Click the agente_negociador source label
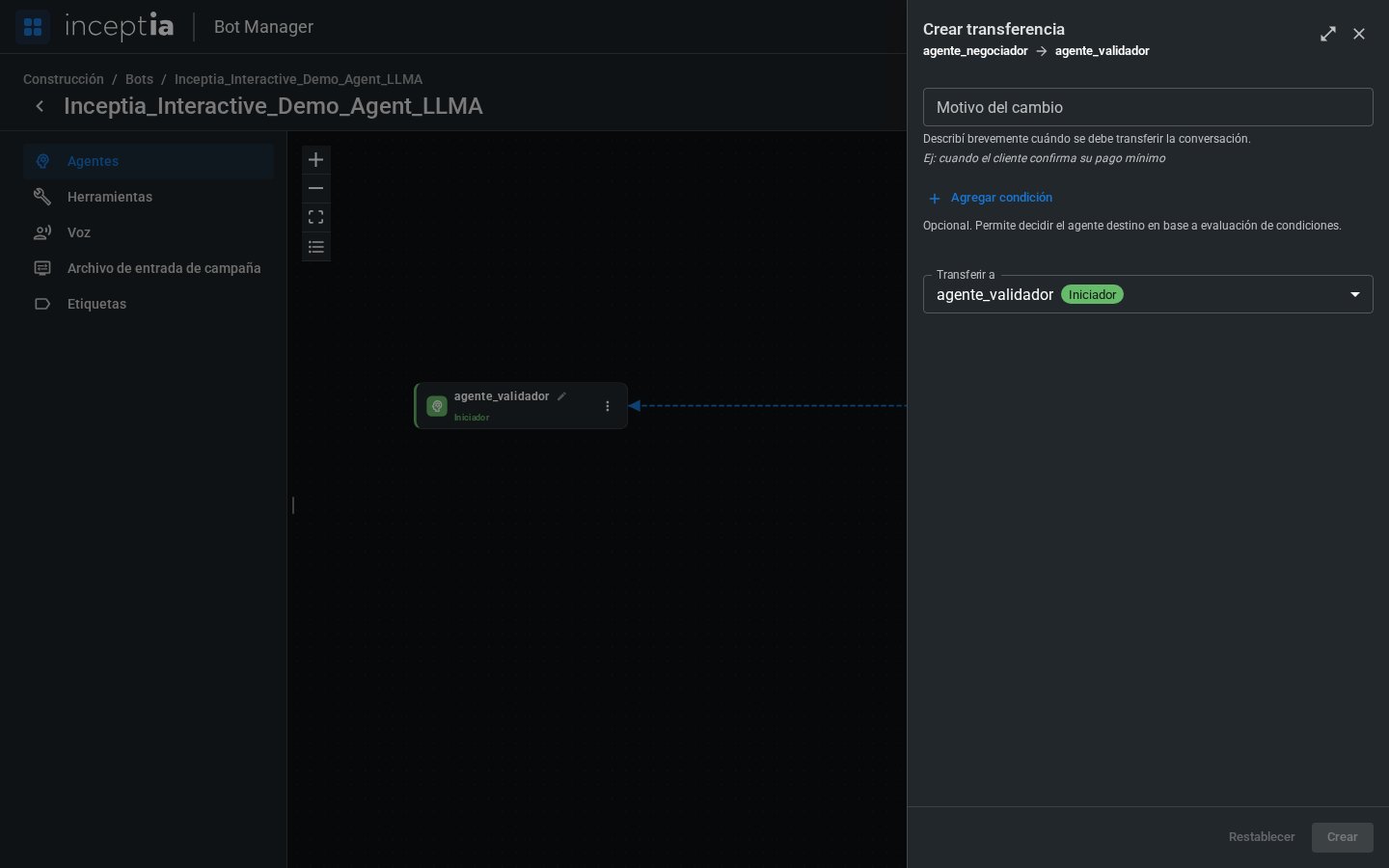Image resolution: width=1389 pixels, height=868 pixels. pos(975,51)
